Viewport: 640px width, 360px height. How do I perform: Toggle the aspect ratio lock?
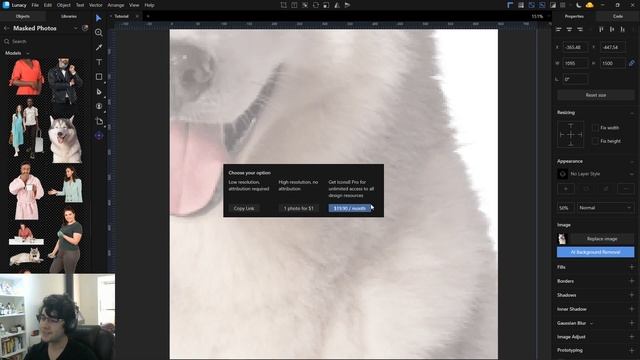pyautogui.click(x=631, y=63)
